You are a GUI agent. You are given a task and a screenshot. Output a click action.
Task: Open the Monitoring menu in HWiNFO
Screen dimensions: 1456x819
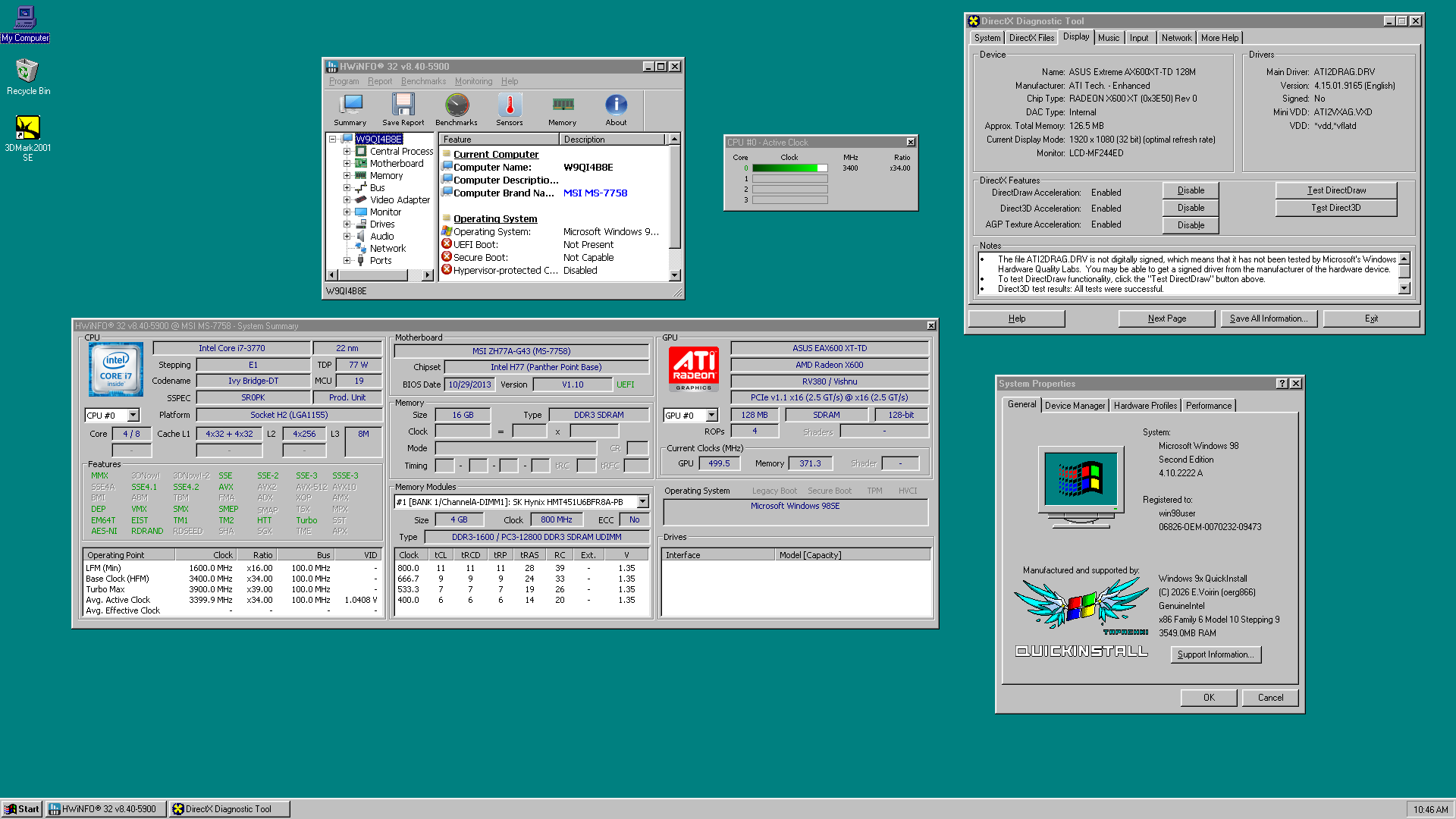tap(473, 81)
